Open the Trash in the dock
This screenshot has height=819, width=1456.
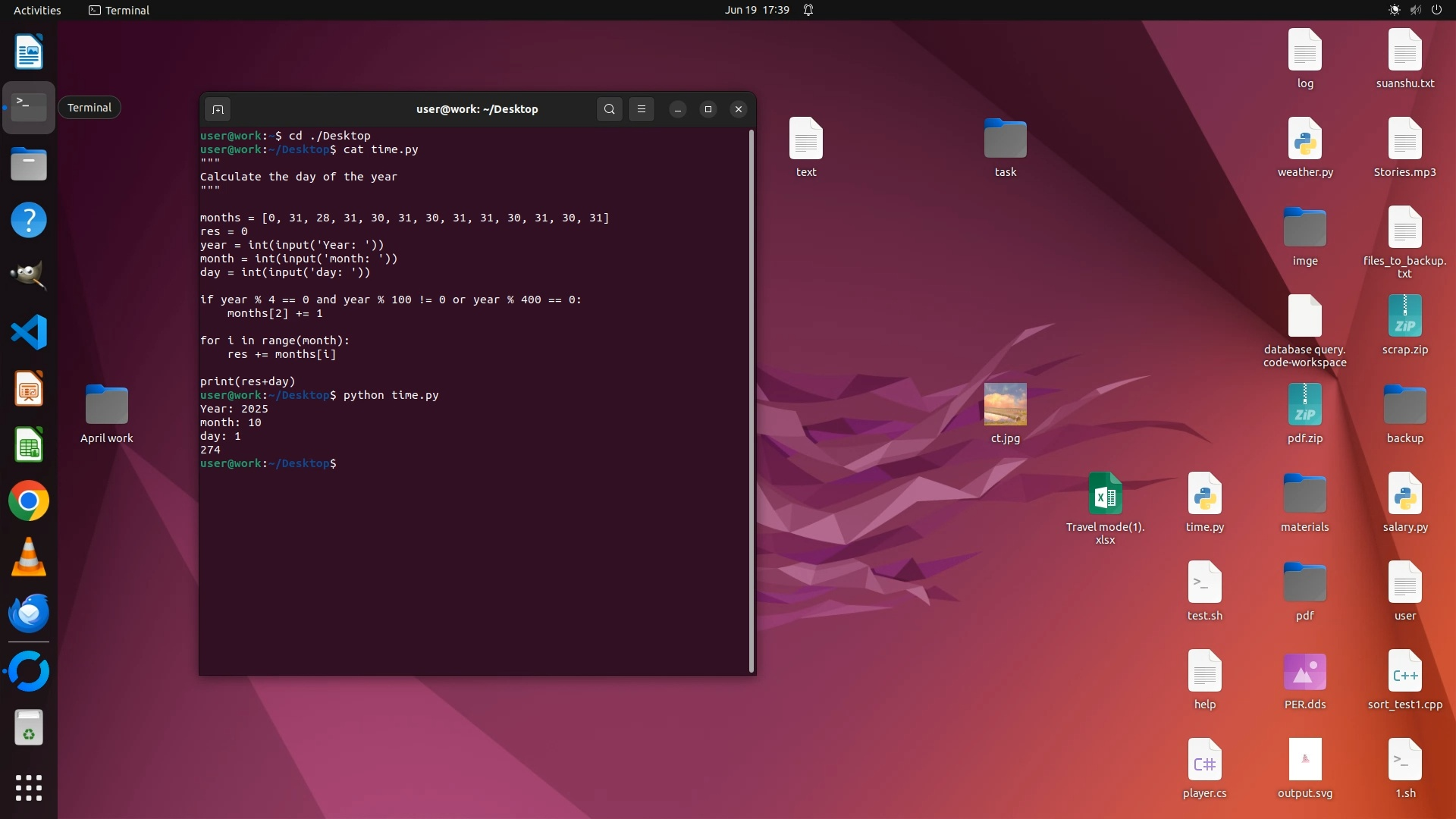(x=29, y=728)
